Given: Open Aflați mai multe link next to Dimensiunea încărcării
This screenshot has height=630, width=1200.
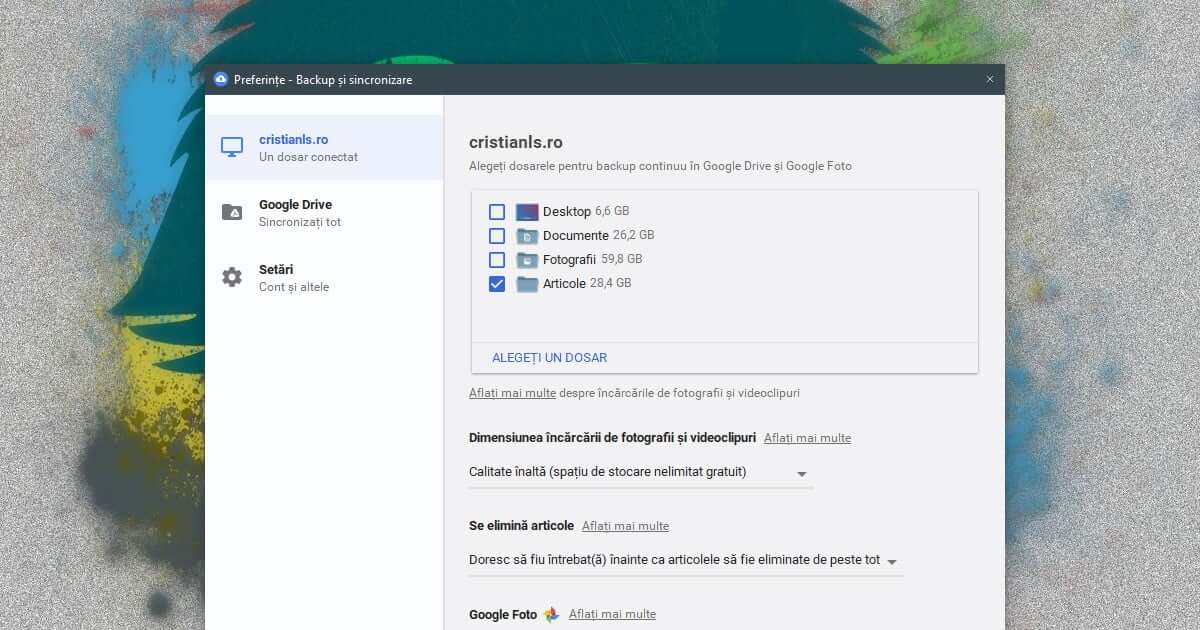Looking at the screenshot, I should (807, 438).
